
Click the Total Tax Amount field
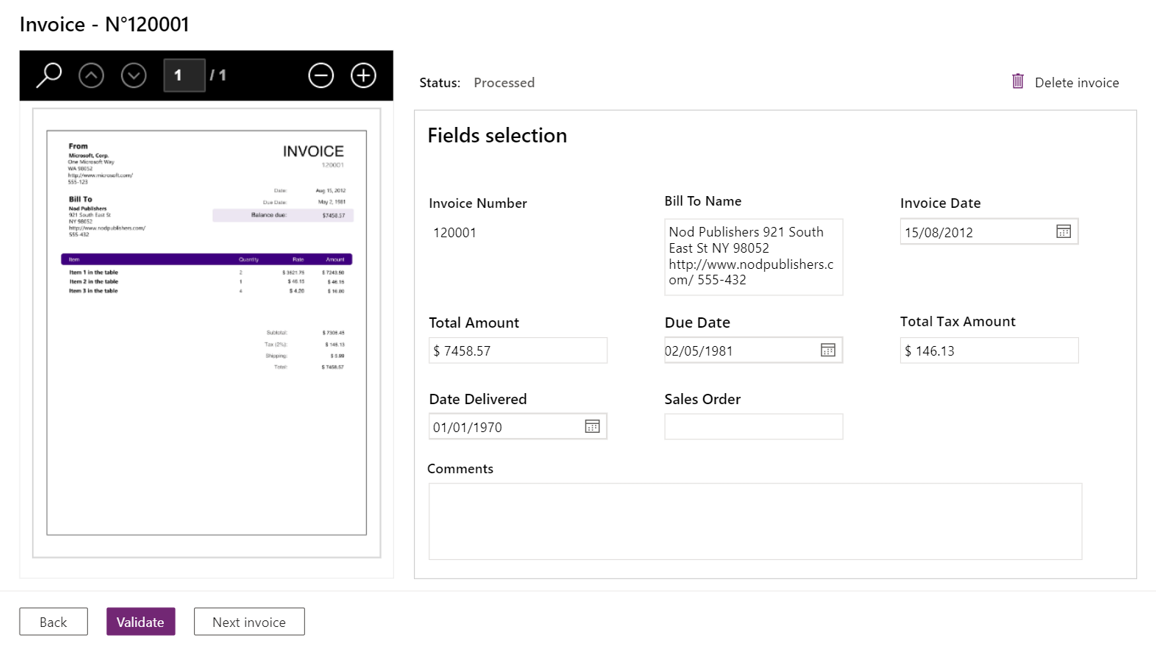(x=988, y=351)
